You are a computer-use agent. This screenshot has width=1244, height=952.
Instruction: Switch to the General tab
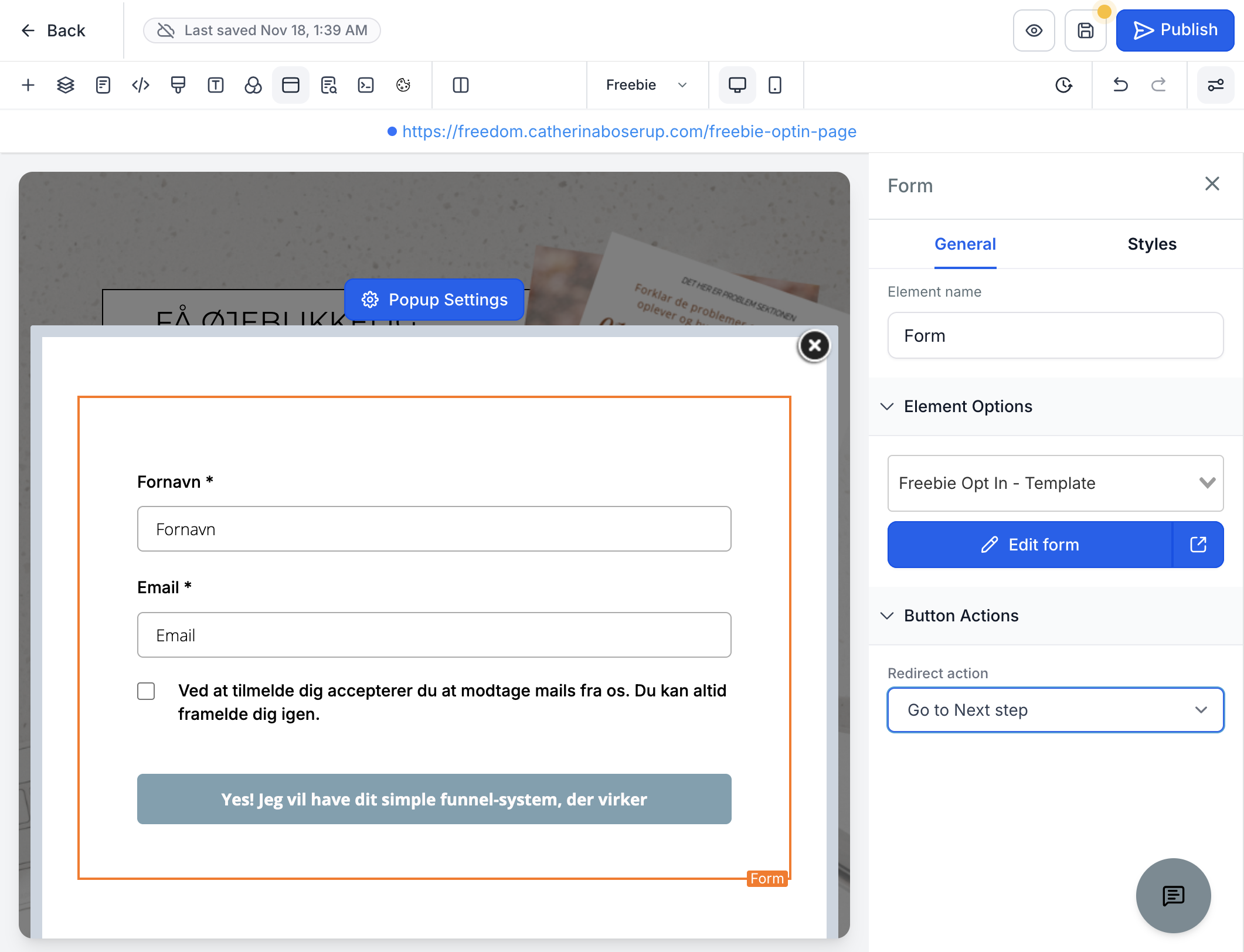pyautogui.click(x=965, y=244)
